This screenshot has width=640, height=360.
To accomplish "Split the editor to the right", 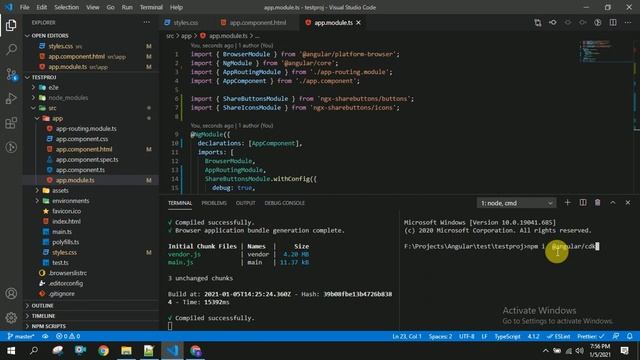I will 613,22.
